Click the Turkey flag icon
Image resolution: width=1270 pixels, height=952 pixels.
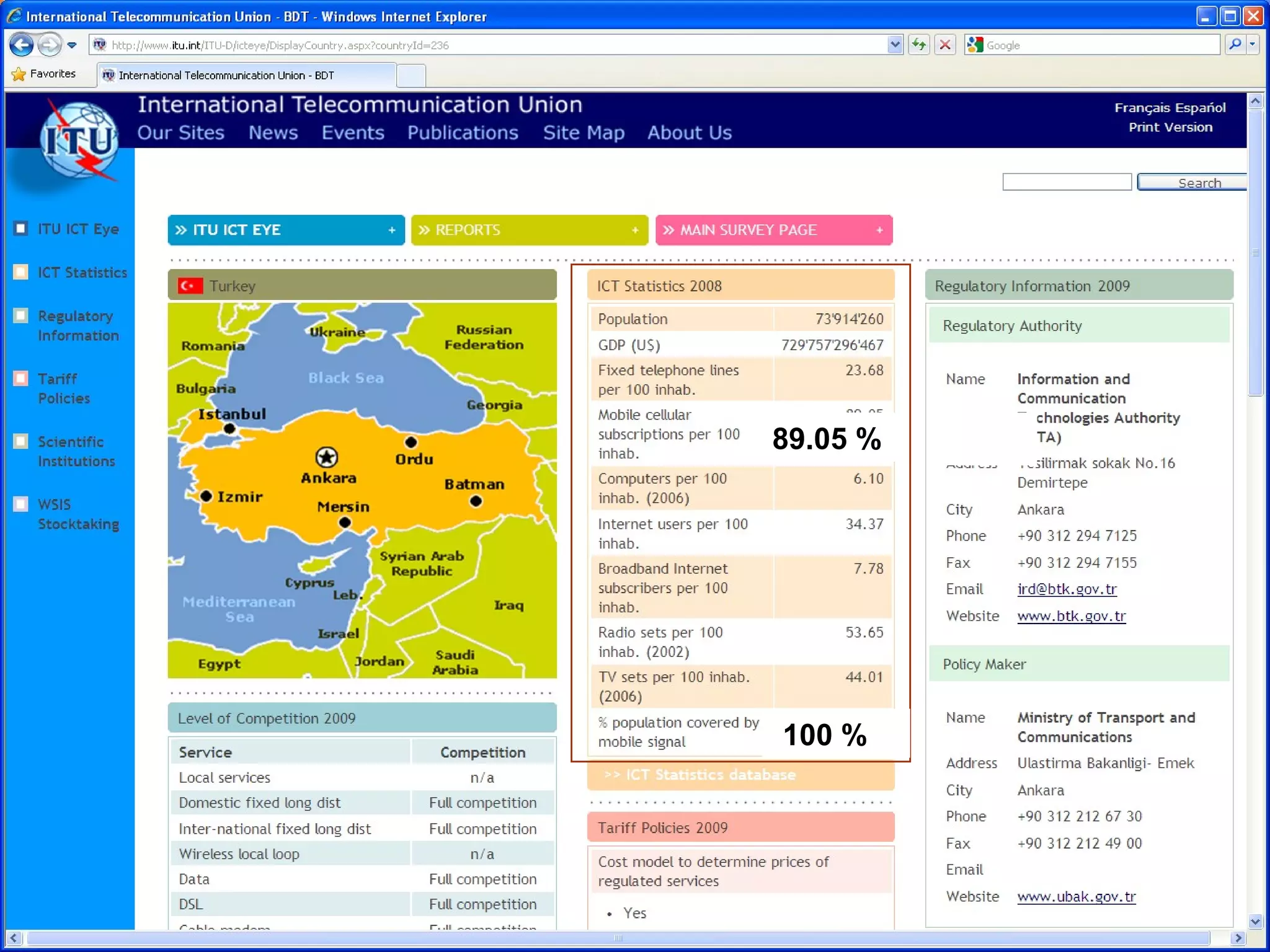tap(190, 286)
